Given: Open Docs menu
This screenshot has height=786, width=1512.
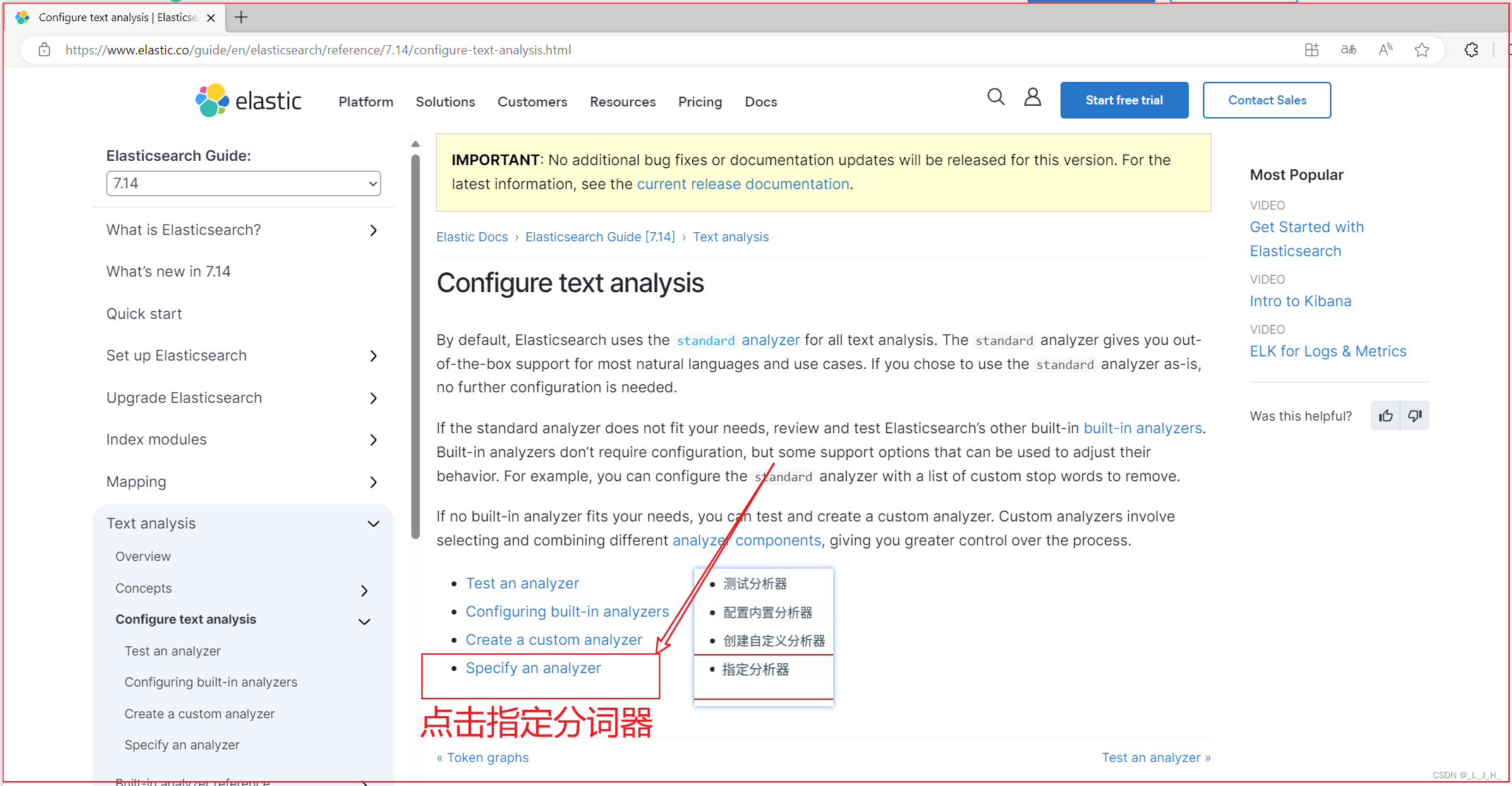Looking at the screenshot, I should (761, 102).
